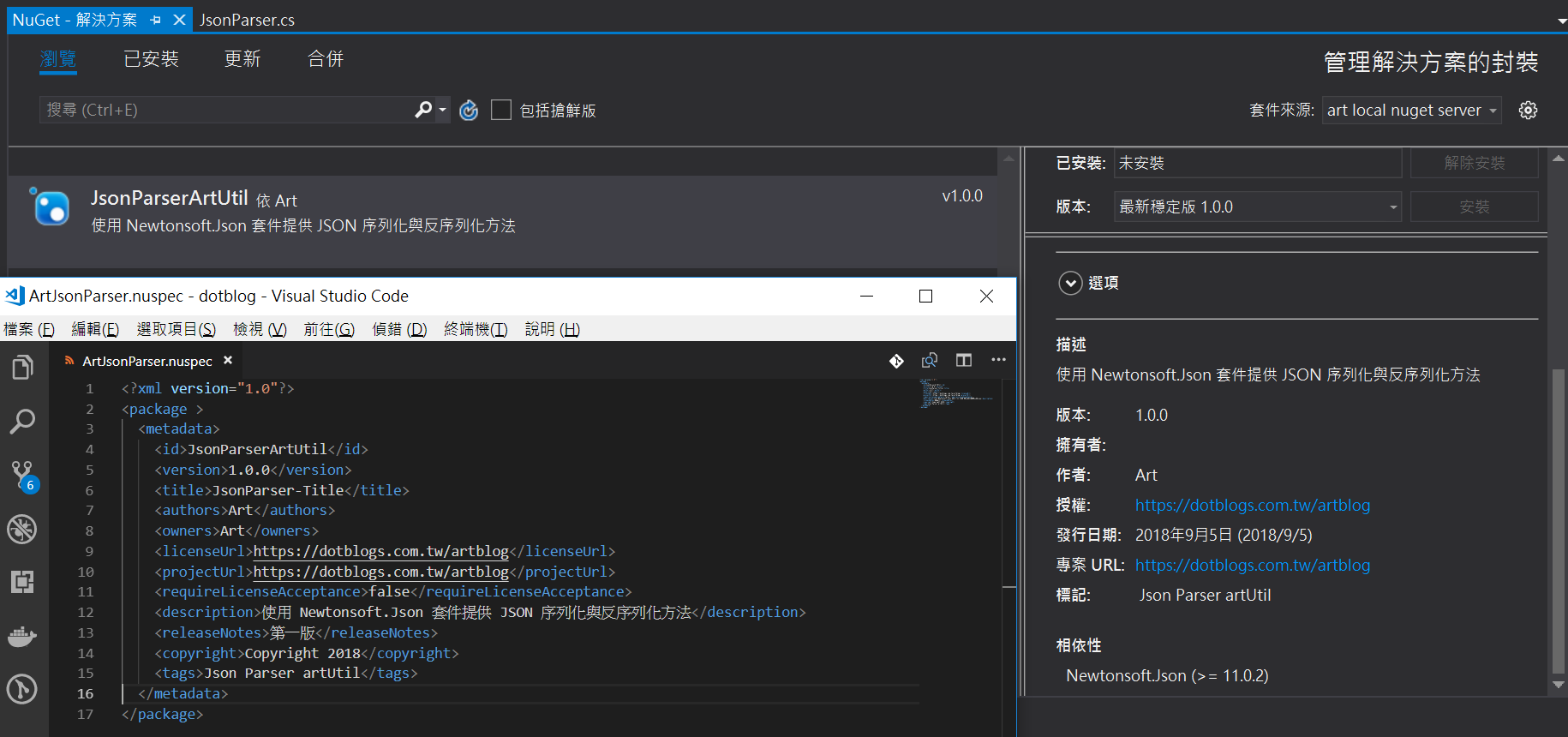Image resolution: width=1568 pixels, height=737 pixels.
Task: Click details pane scroll up arrow
Action: [1559, 158]
